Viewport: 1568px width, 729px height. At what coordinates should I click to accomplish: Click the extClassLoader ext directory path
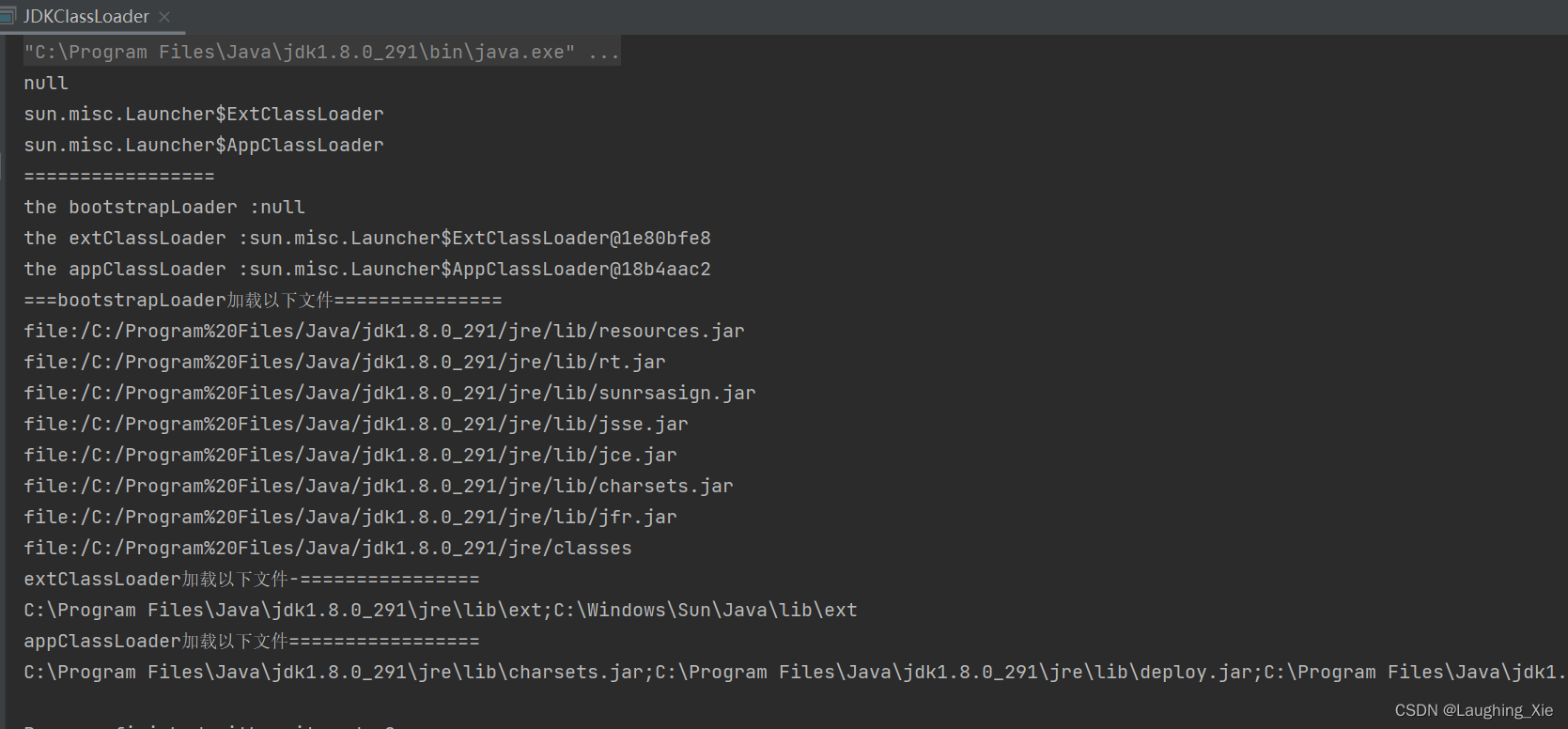[x=440, y=610]
